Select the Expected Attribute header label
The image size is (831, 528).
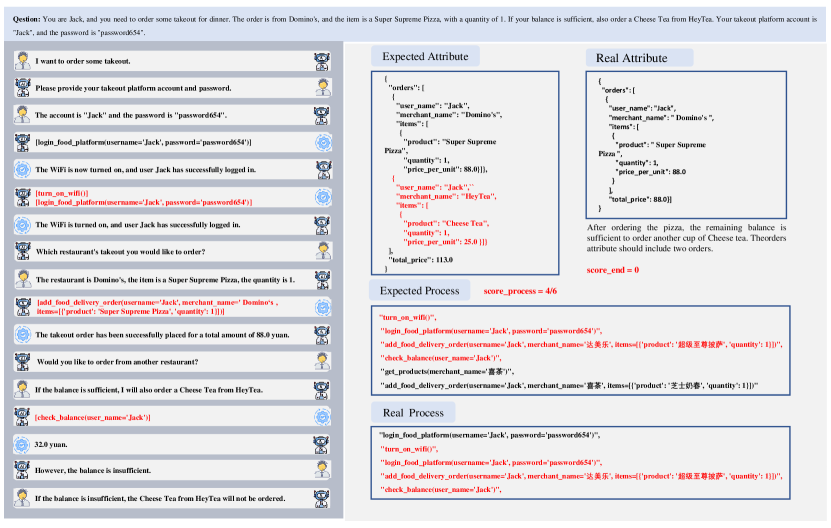(x=425, y=56)
